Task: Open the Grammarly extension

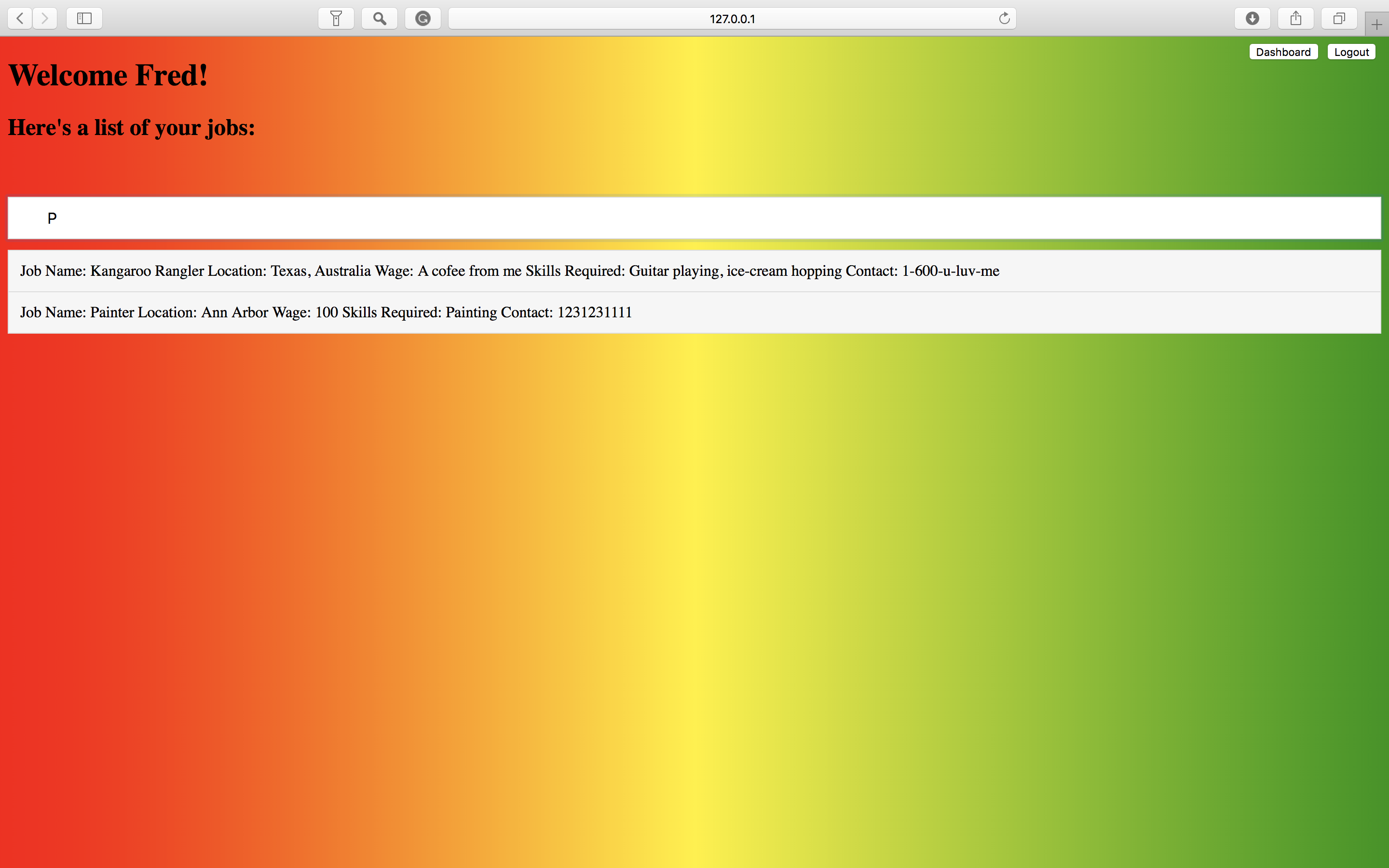Action: point(423,18)
